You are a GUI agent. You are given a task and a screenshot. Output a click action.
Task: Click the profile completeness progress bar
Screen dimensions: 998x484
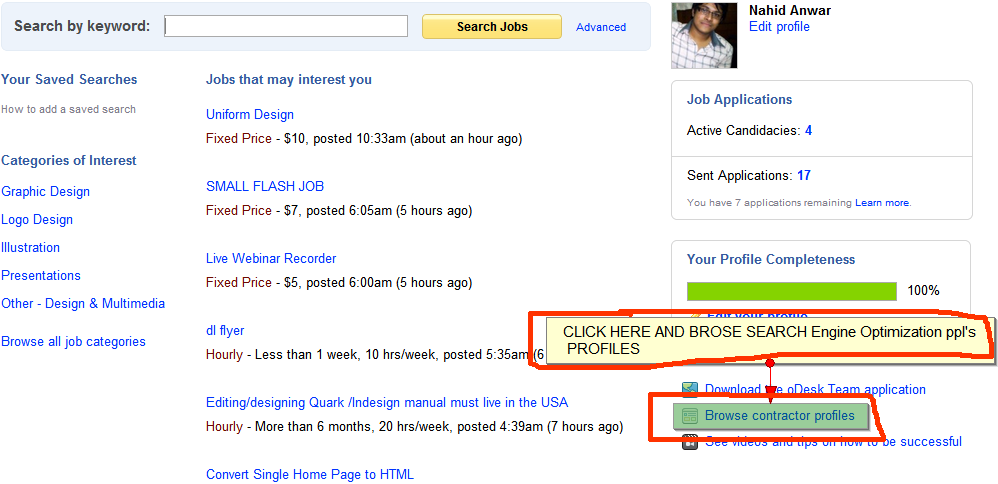tap(792, 291)
